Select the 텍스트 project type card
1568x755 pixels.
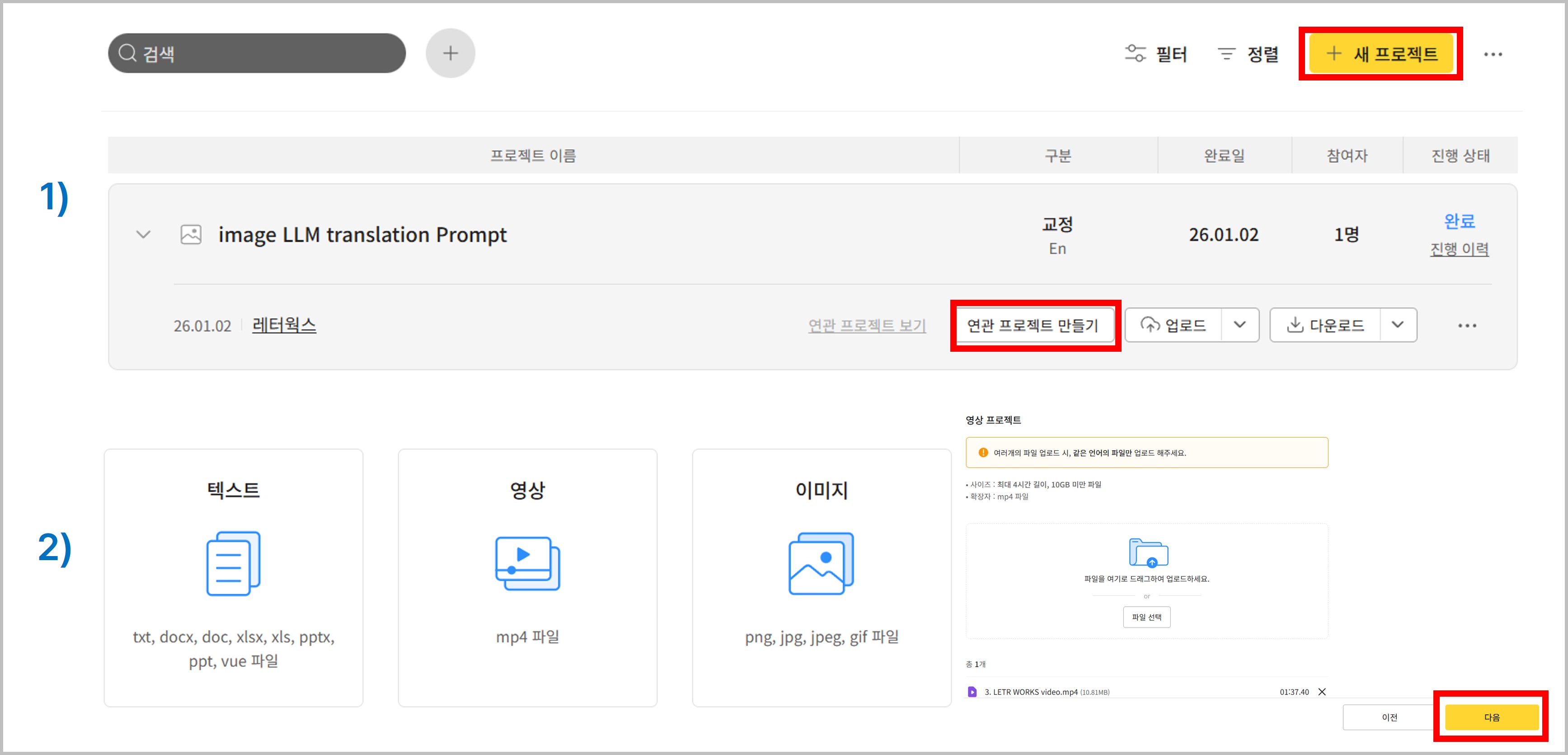click(233, 577)
